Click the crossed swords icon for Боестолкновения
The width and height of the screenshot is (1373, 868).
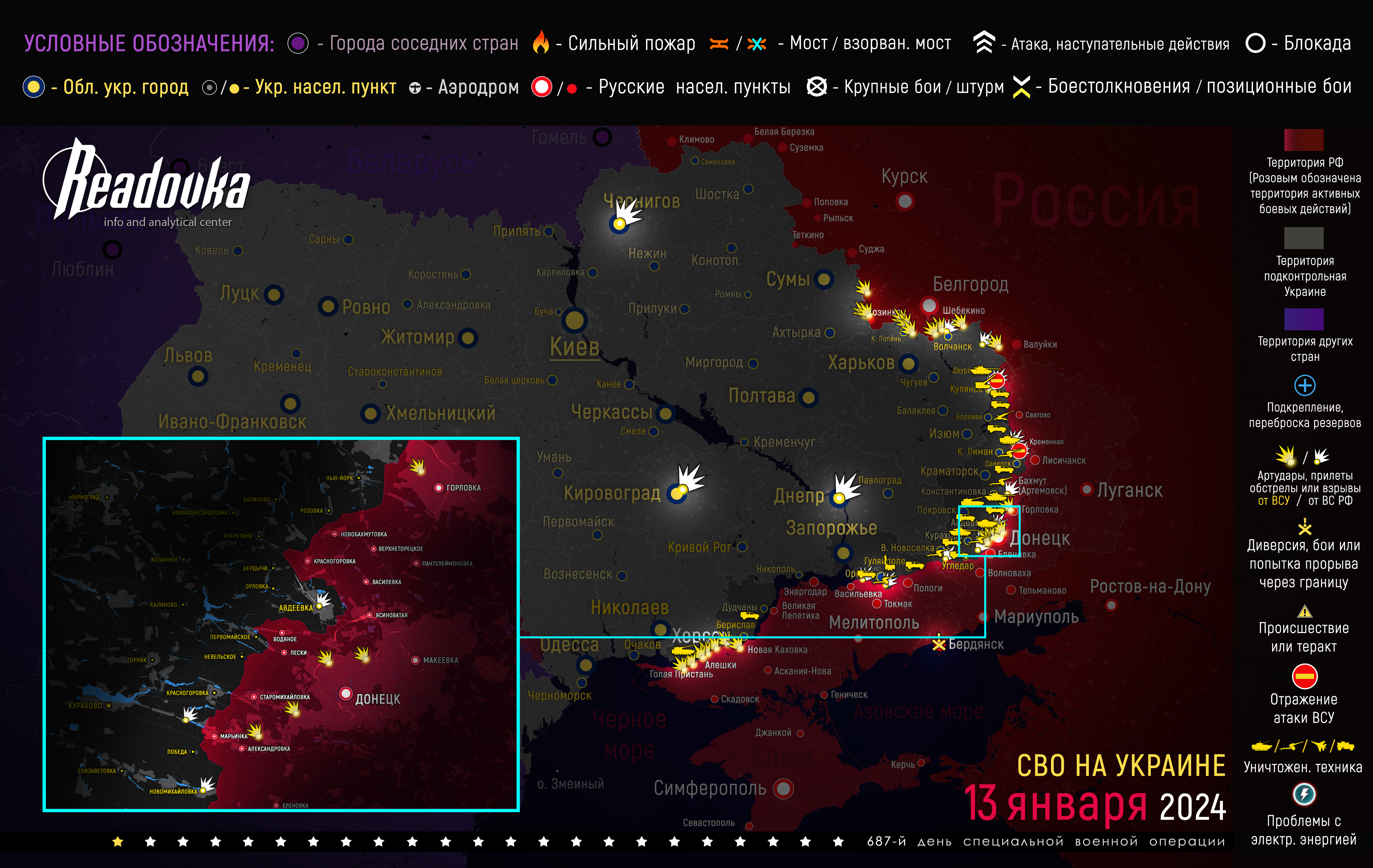1022,87
